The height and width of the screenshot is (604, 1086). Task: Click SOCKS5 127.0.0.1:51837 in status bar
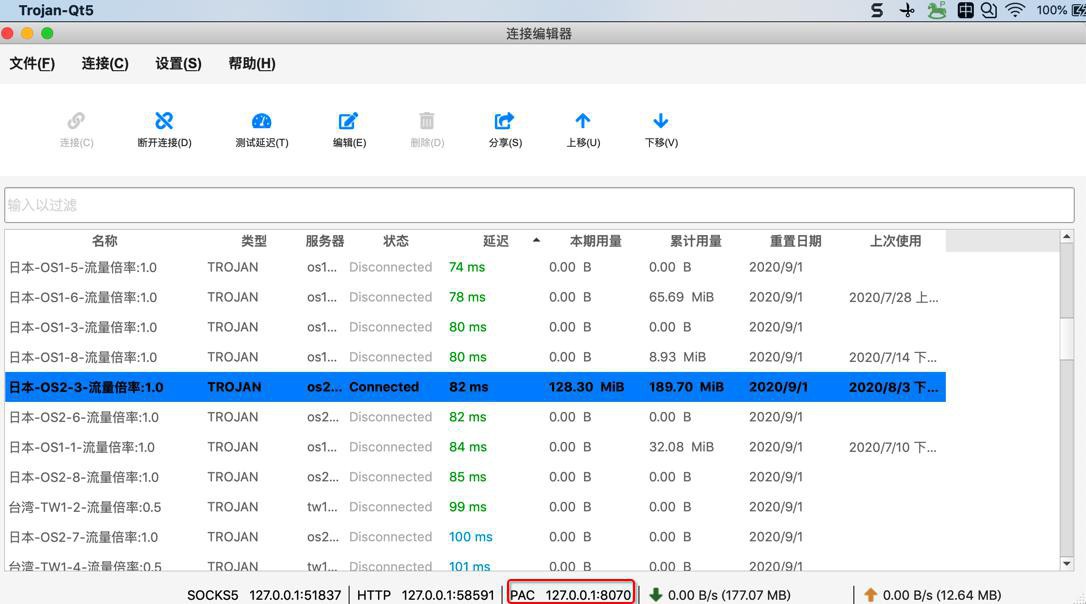(264, 594)
